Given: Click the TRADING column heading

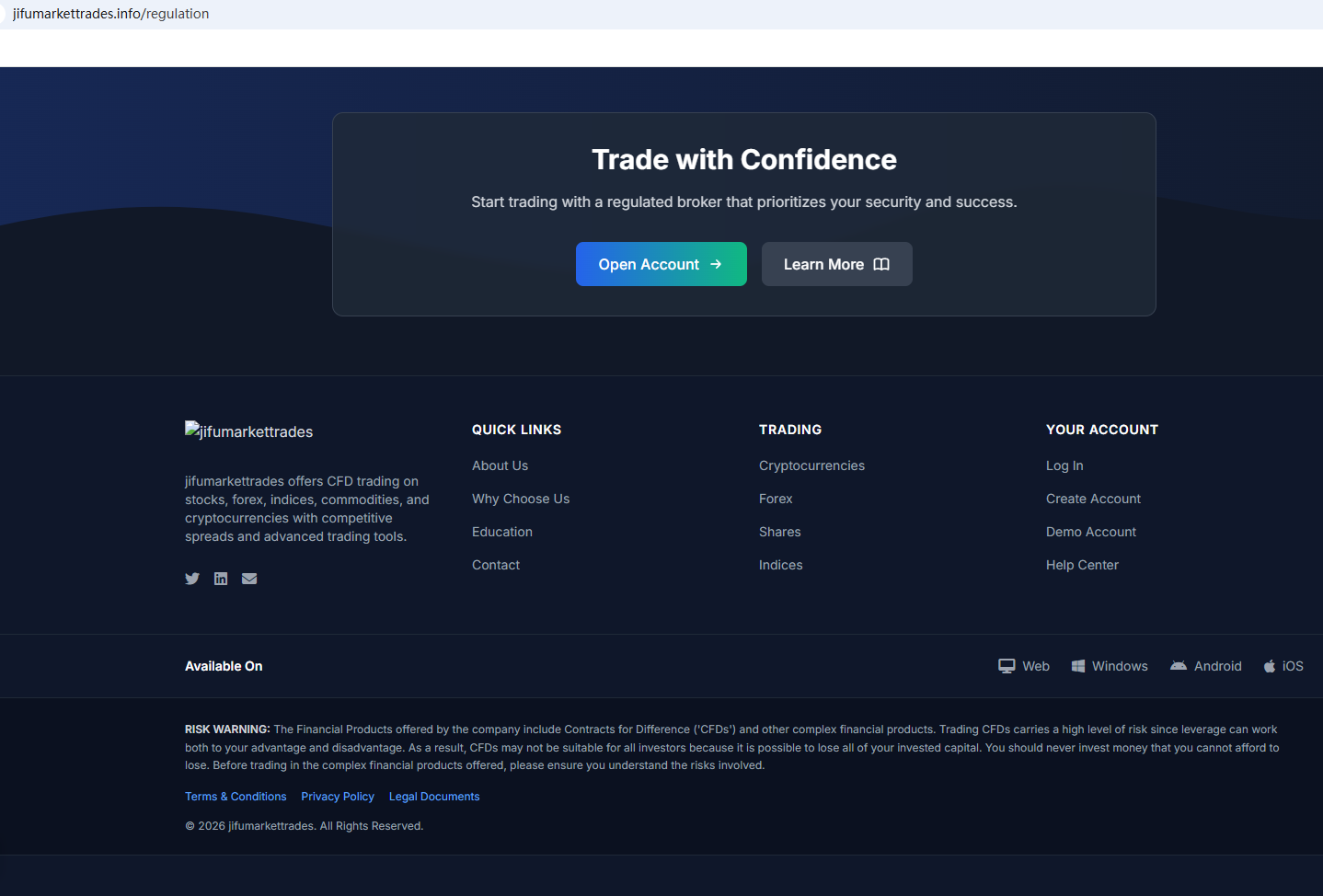Looking at the screenshot, I should click(x=790, y=430).
